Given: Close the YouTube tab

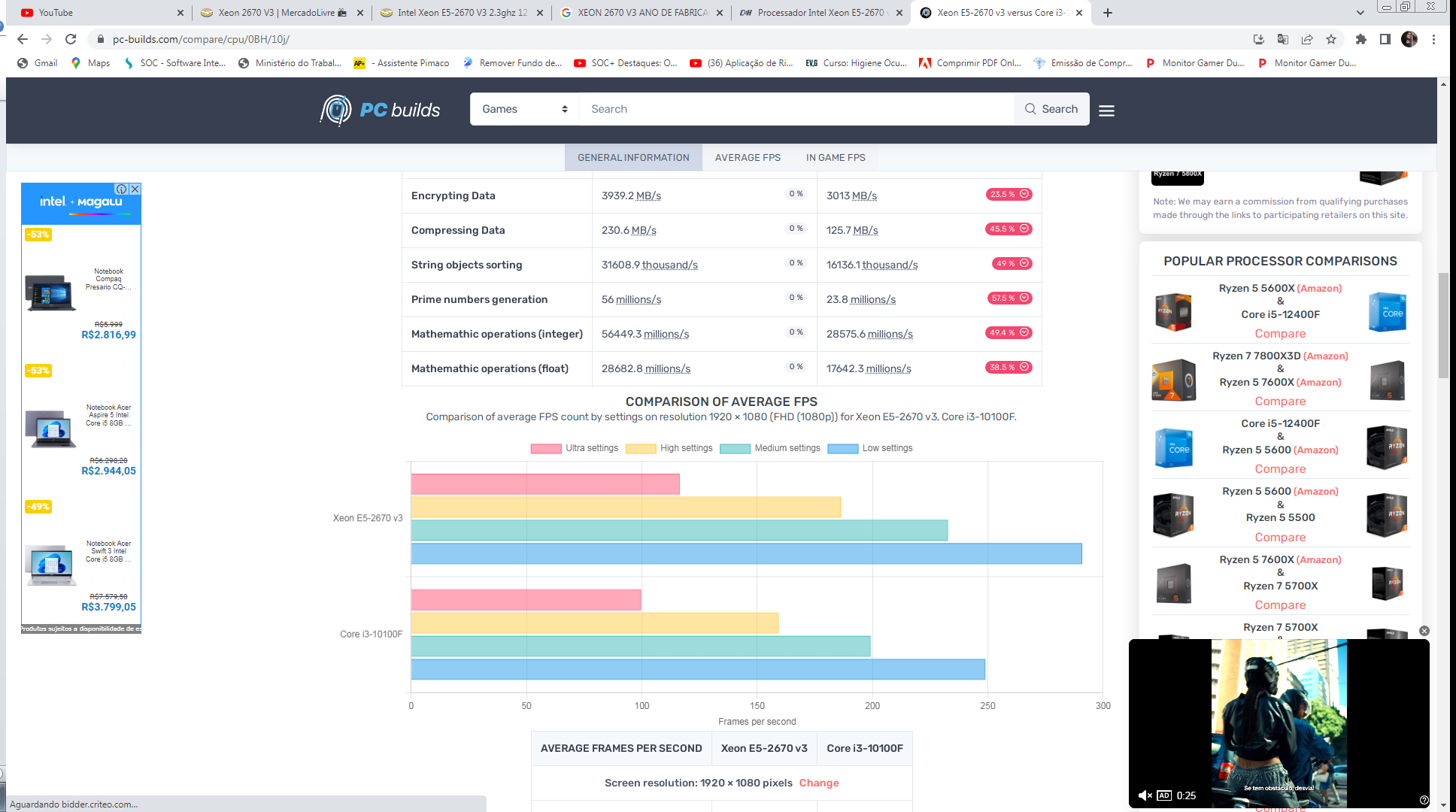Looking at the screenshot, I should pos(180,13).
